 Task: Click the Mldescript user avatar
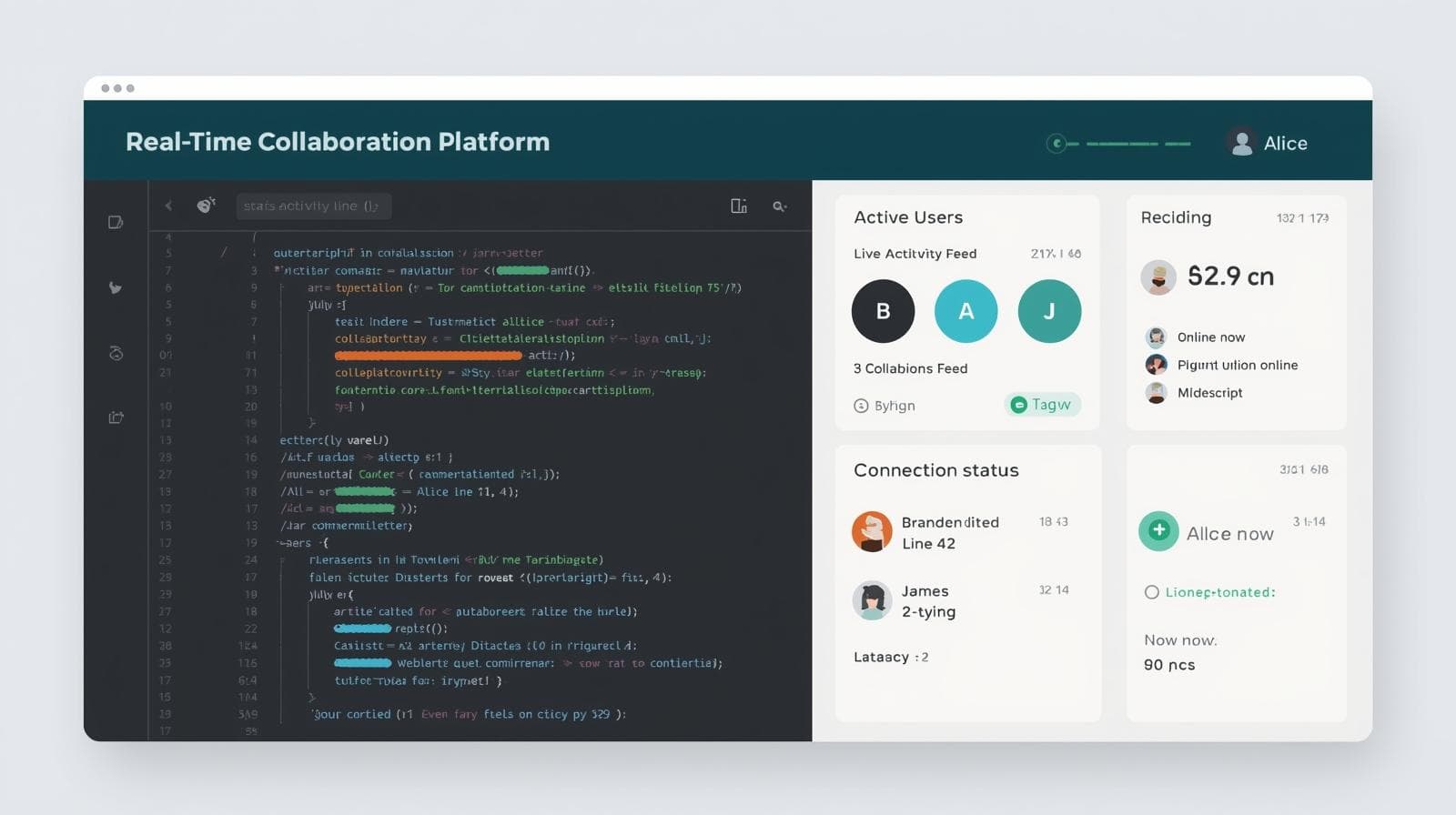click(x=1156, y=393)
